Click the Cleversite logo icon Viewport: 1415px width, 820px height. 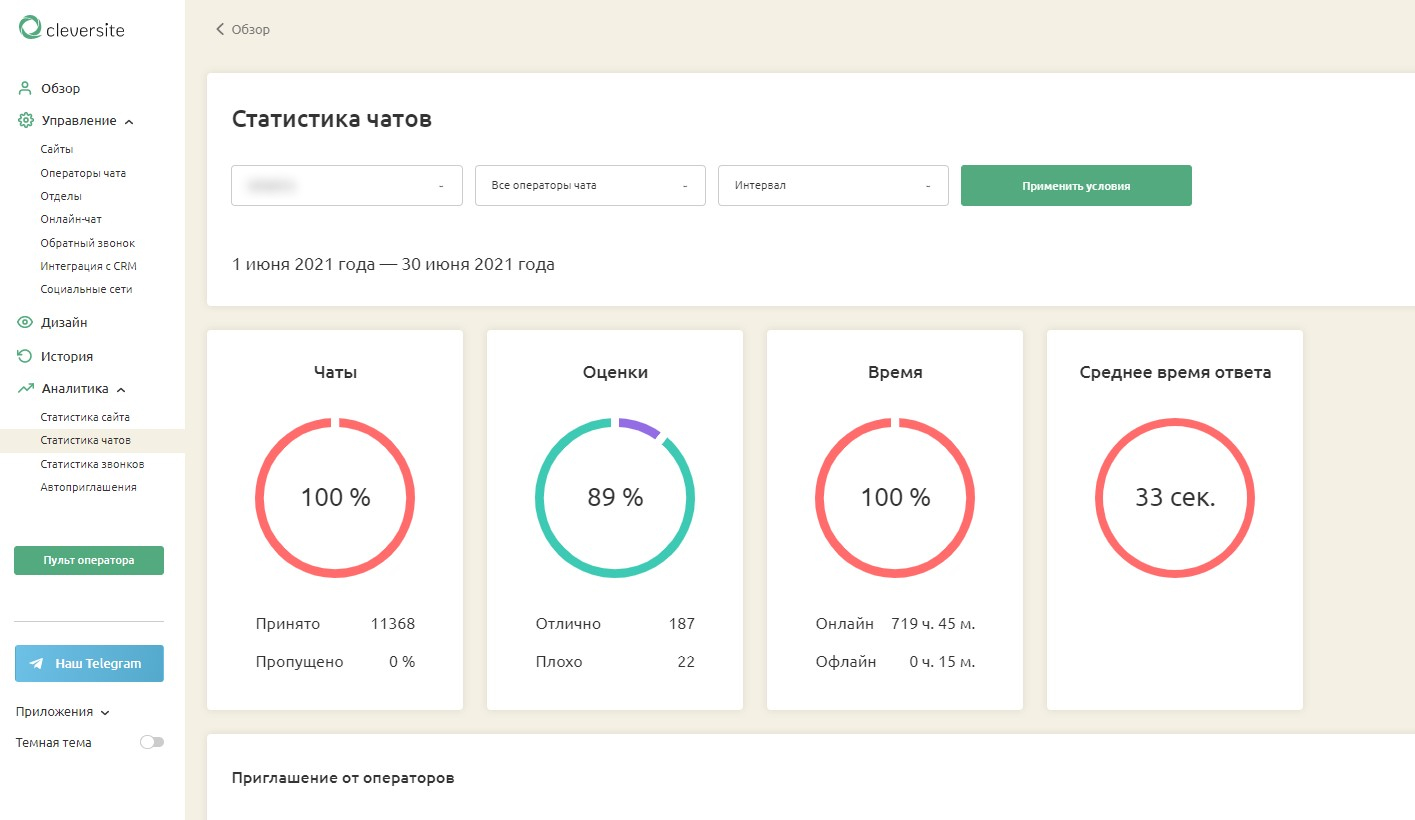tap(30, 28)
